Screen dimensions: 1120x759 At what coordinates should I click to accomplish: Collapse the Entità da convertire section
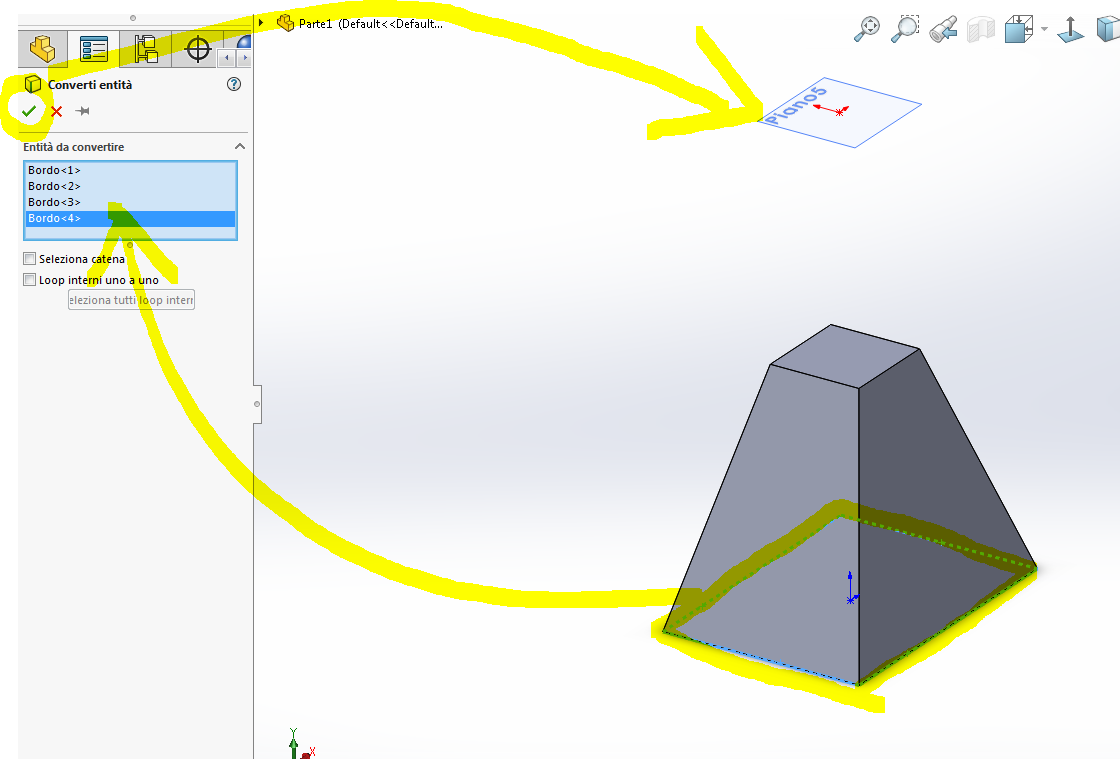[239, 147]
